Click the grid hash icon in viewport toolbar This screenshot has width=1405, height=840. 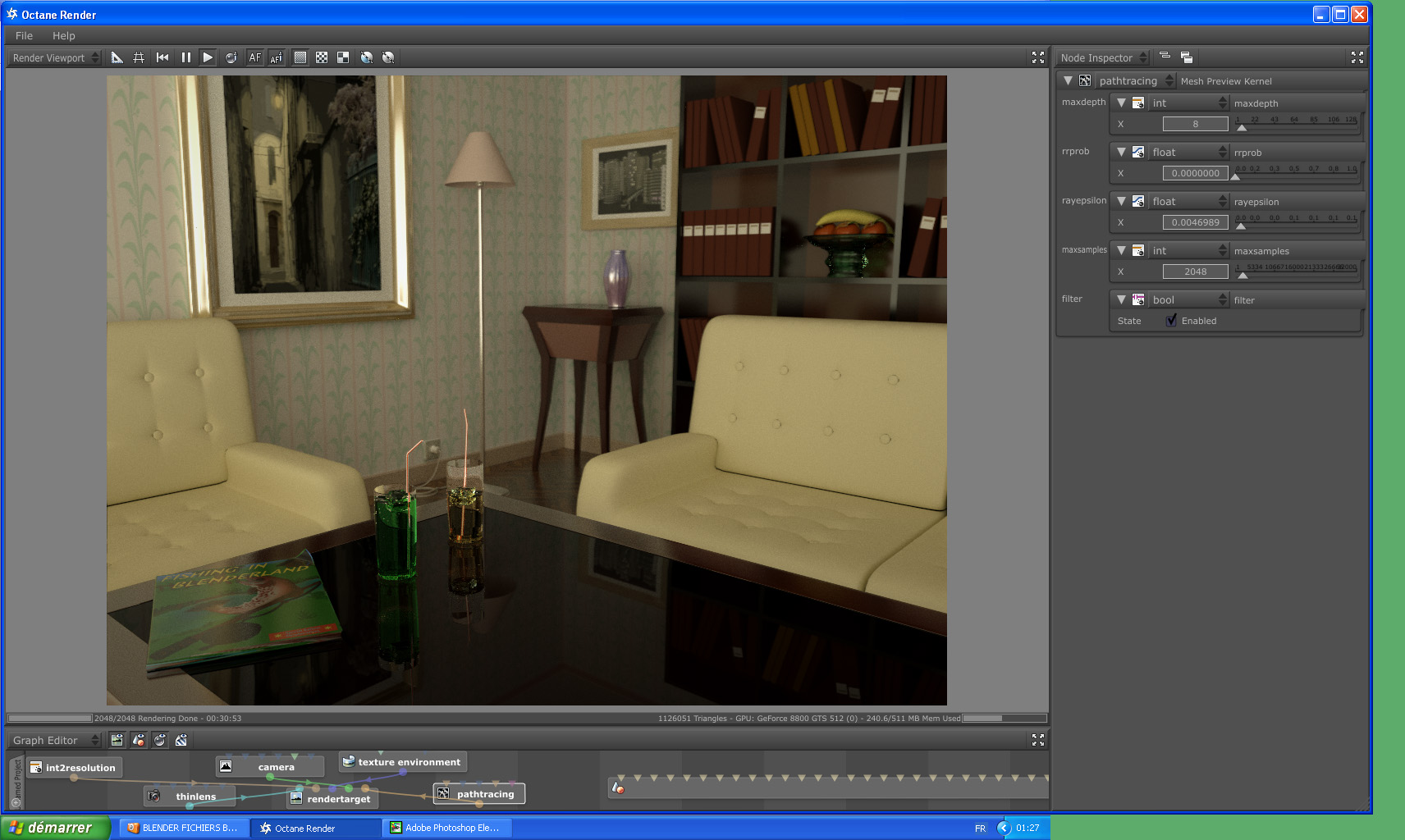[139, 57]
